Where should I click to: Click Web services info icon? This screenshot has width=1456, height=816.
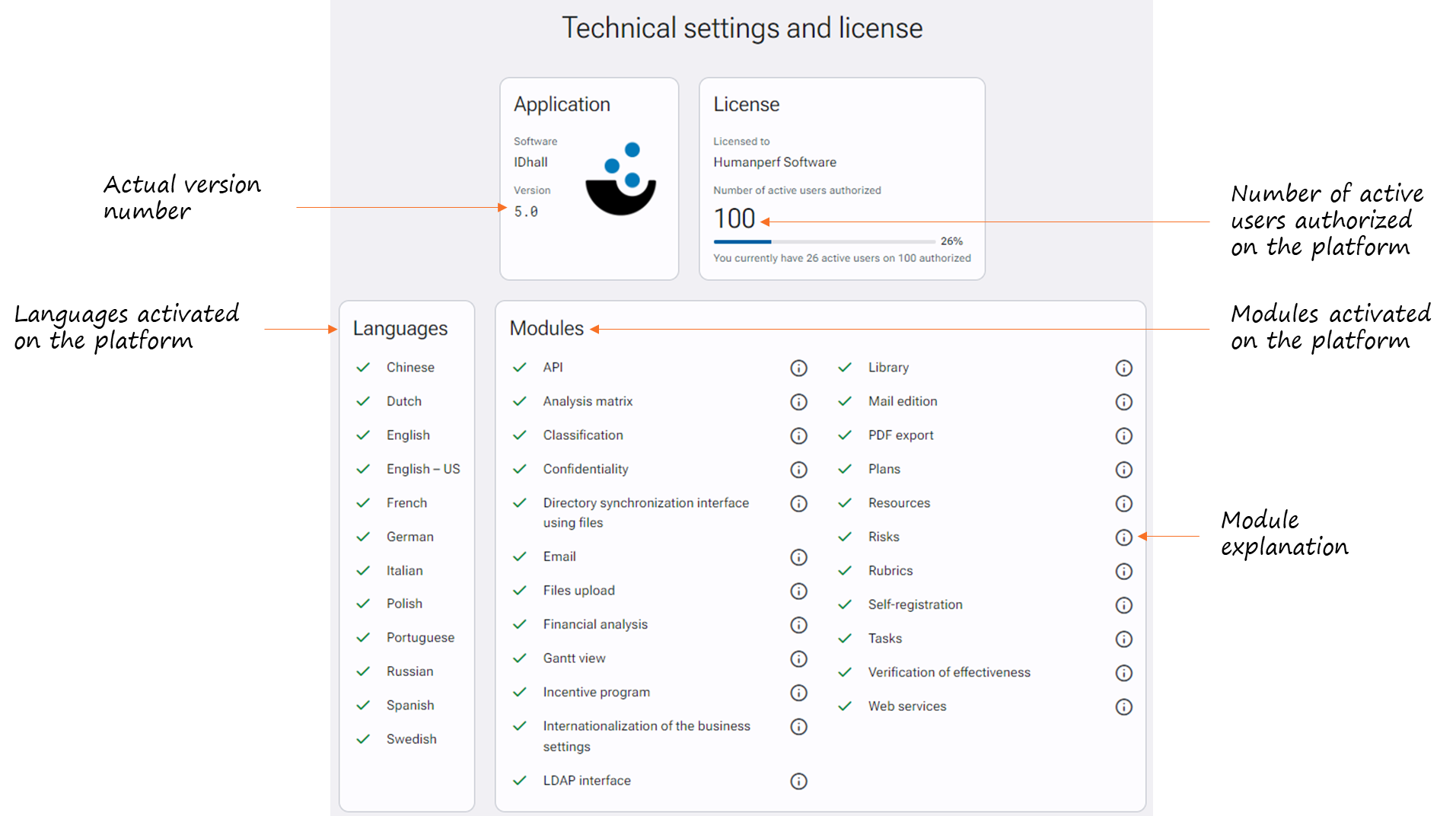coord(1124,707)
